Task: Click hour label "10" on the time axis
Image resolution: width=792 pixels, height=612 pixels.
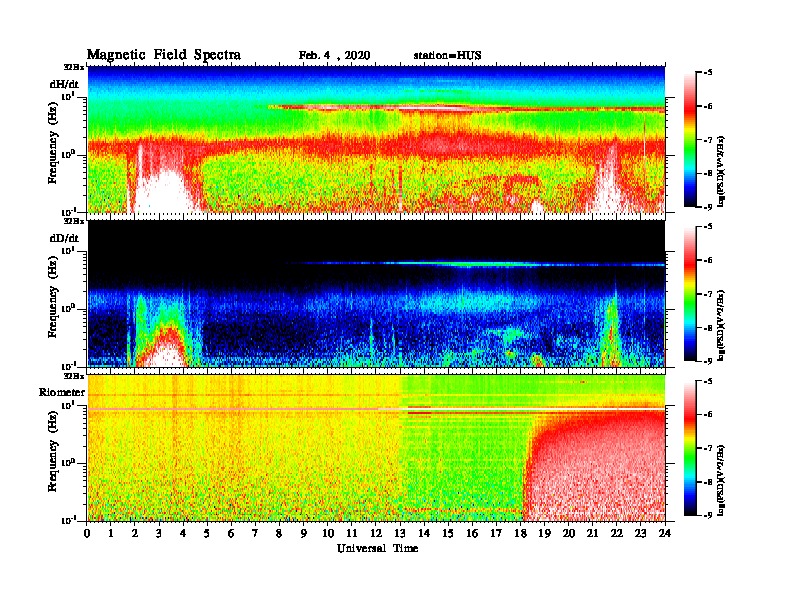Action: 328,534
